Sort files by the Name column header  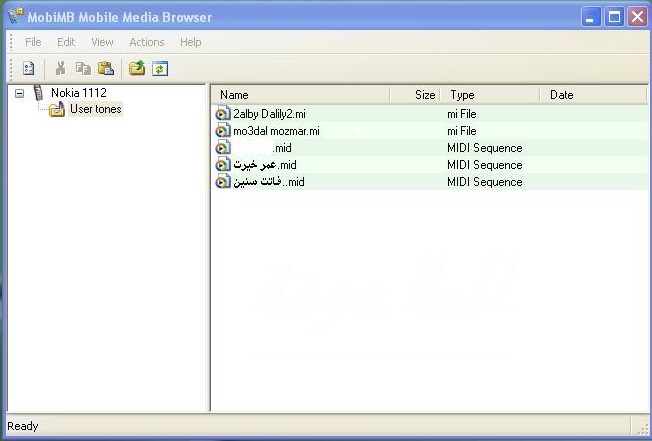[301, 95]
